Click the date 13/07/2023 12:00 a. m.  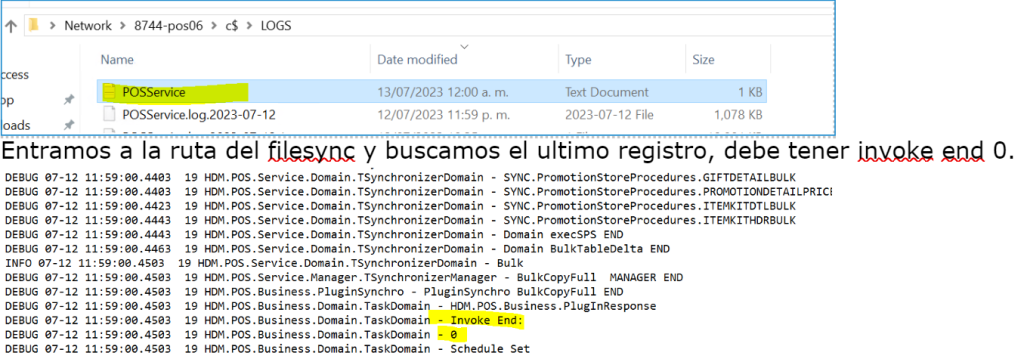click(443, 92)
